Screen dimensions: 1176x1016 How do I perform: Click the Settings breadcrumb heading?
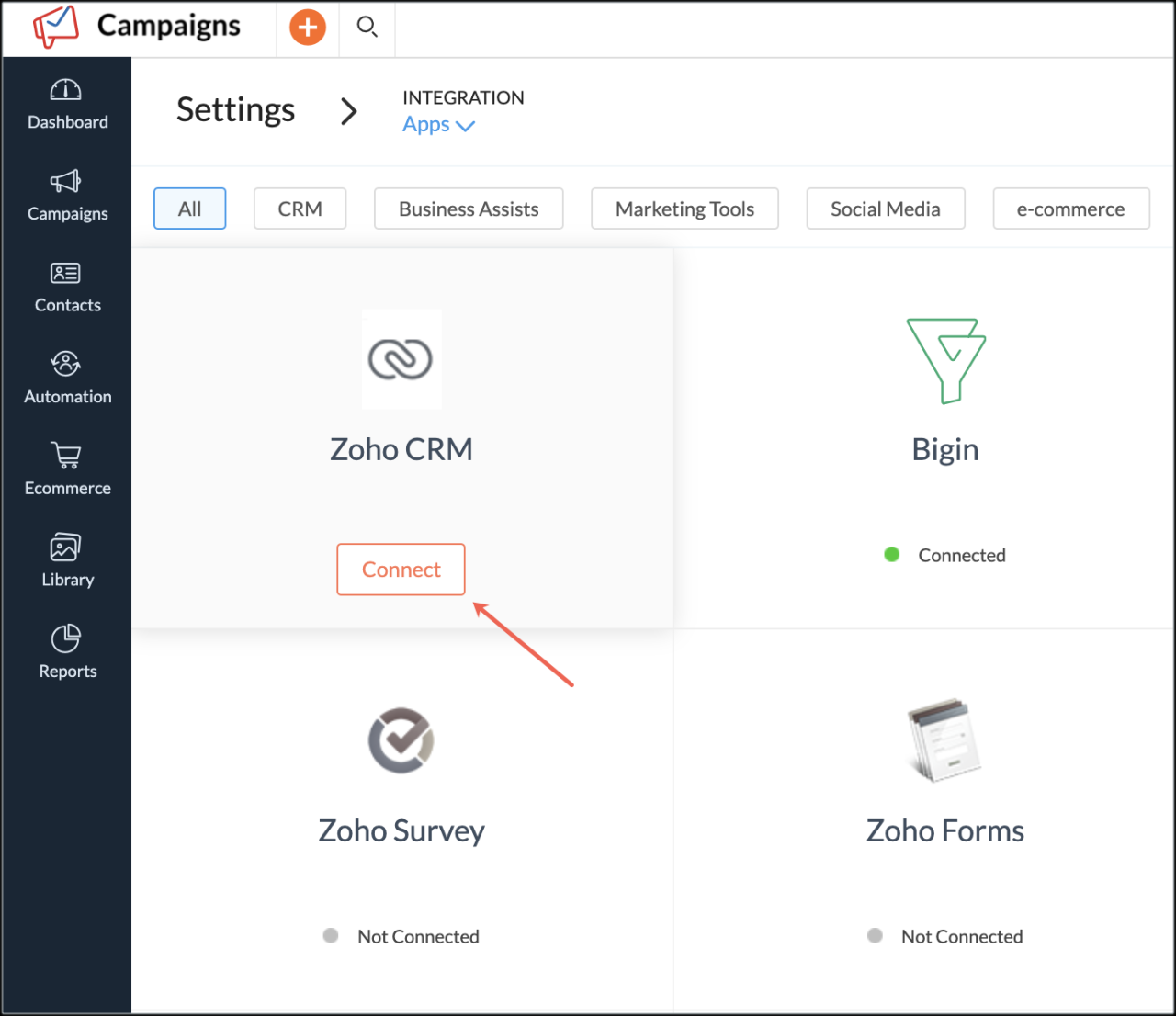pyautogui.click(x=236, y=110)
